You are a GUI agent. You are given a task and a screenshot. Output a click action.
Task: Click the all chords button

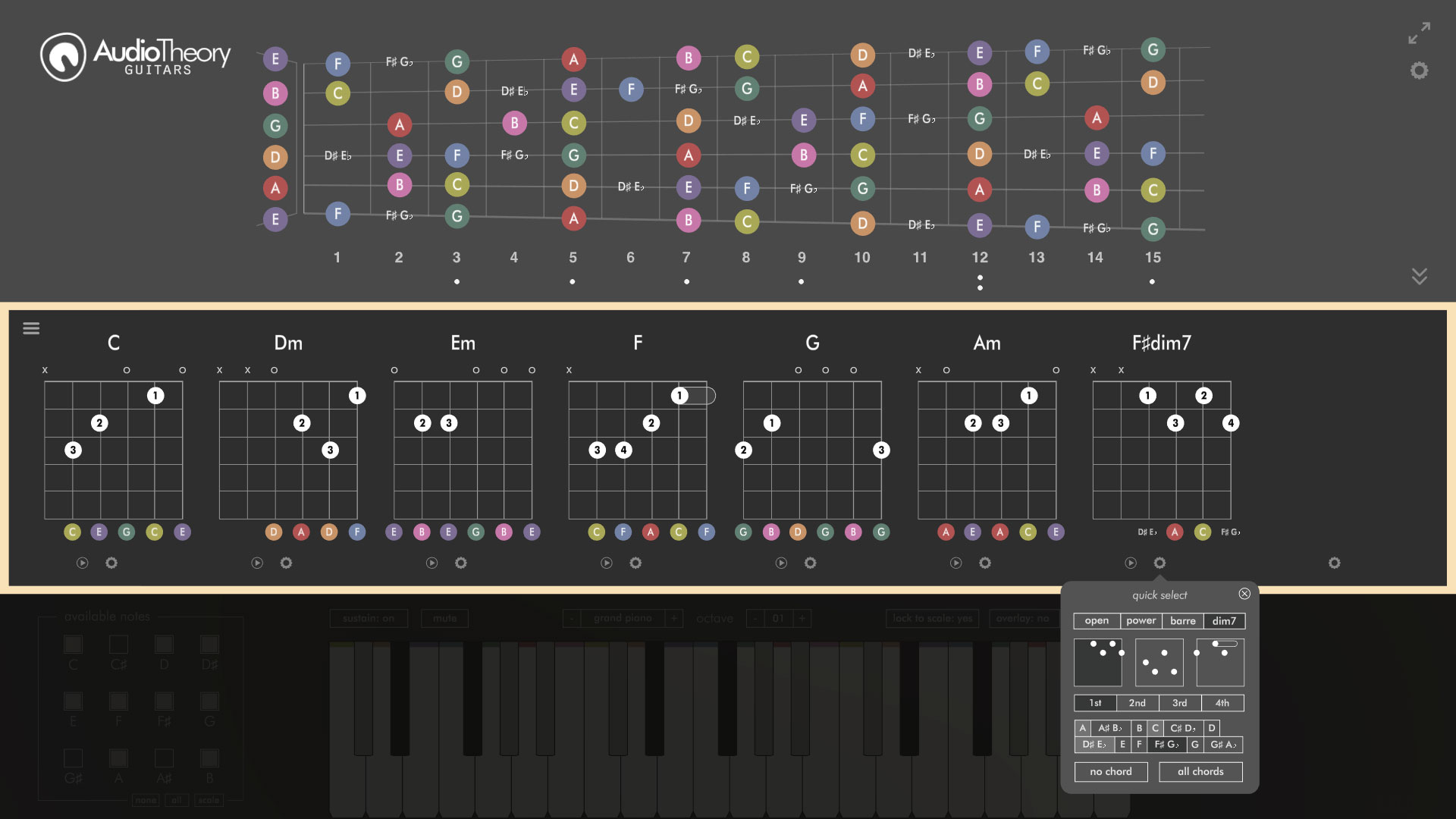tap(1200, 770)
